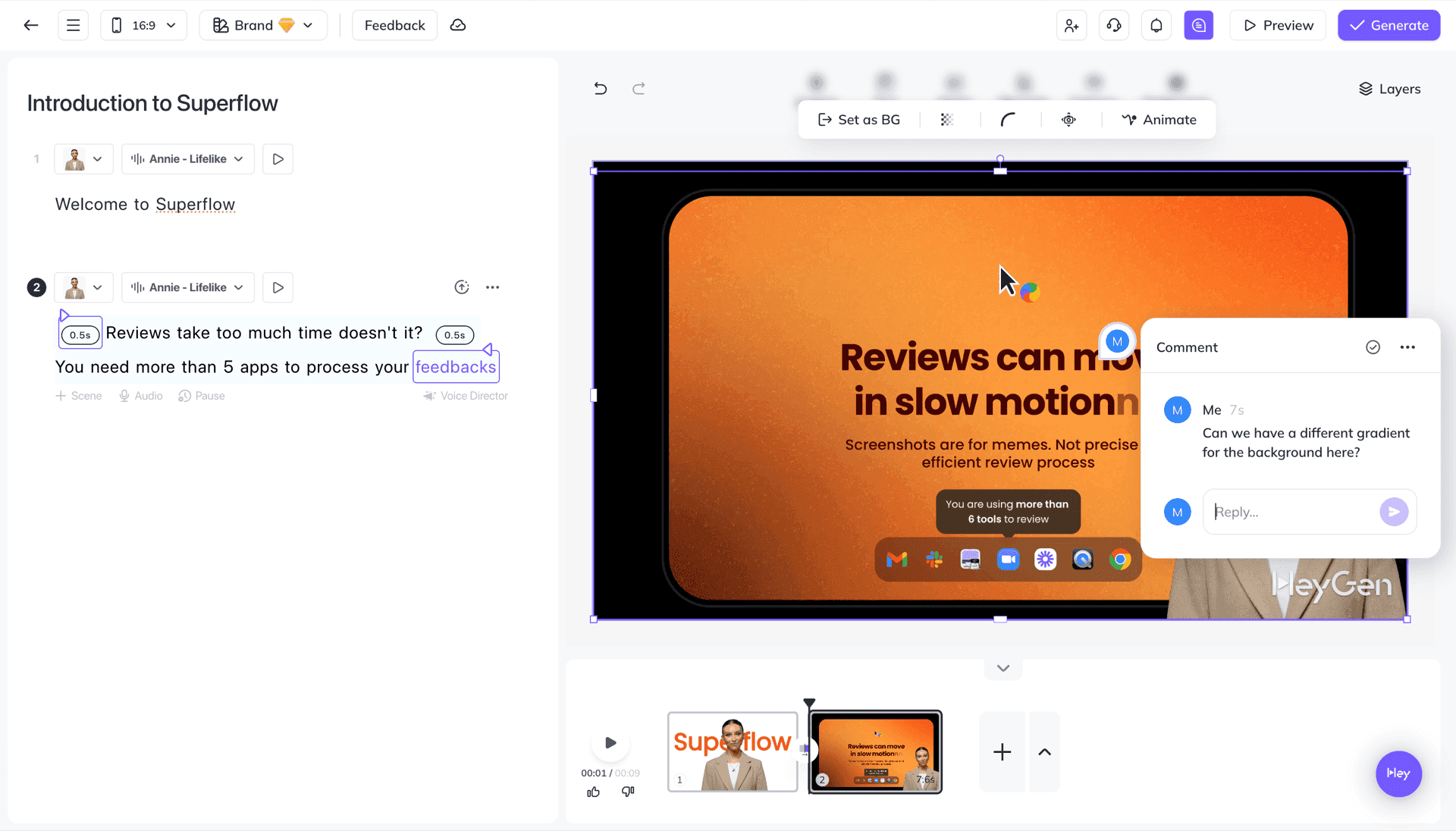The width and height of the screenshot is (1456, 831).
Task: Add a new Scene
Action: coord(78,396)
